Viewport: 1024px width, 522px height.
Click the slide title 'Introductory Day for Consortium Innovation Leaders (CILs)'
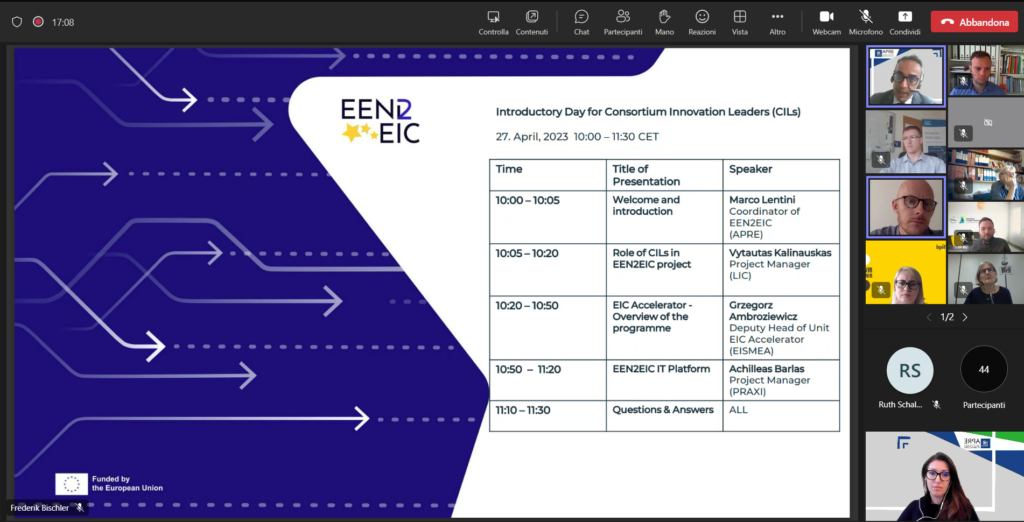tap(648, 112)
